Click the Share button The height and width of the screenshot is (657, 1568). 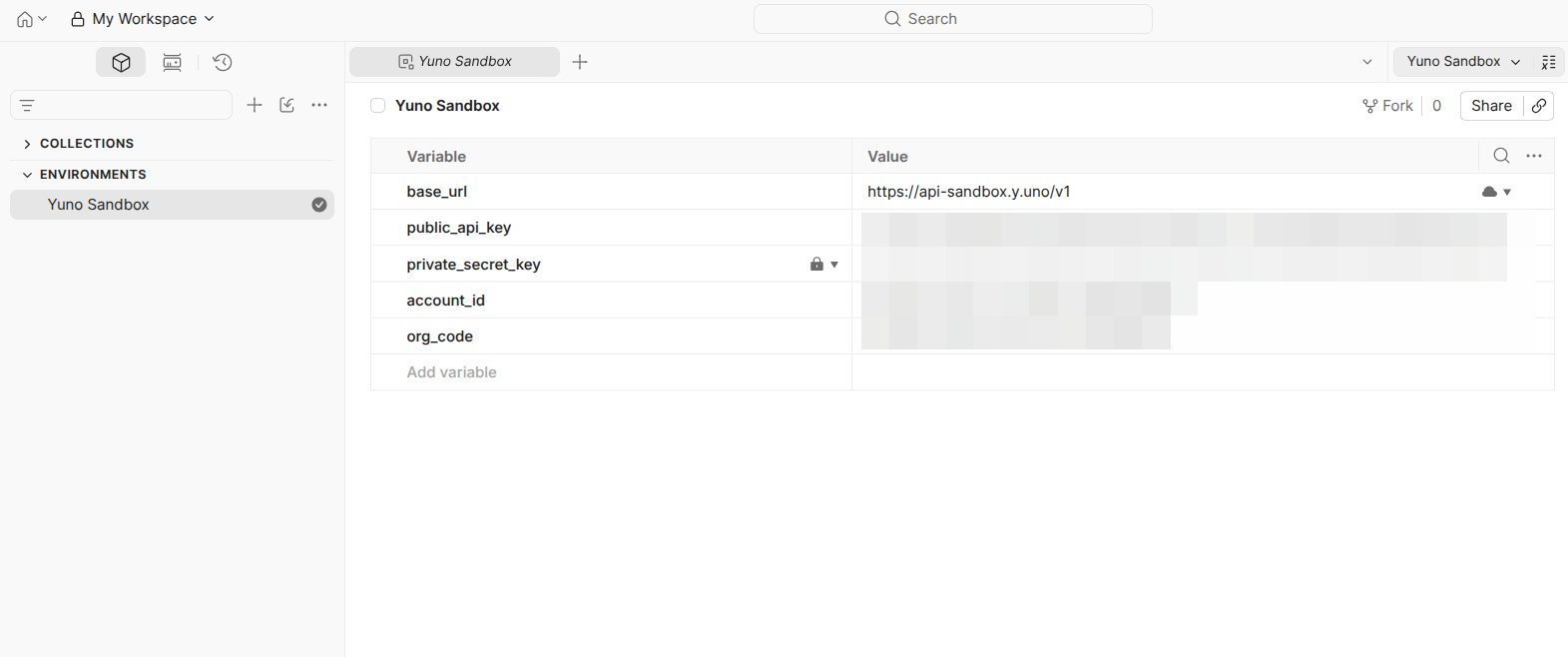coord(1491,106)
